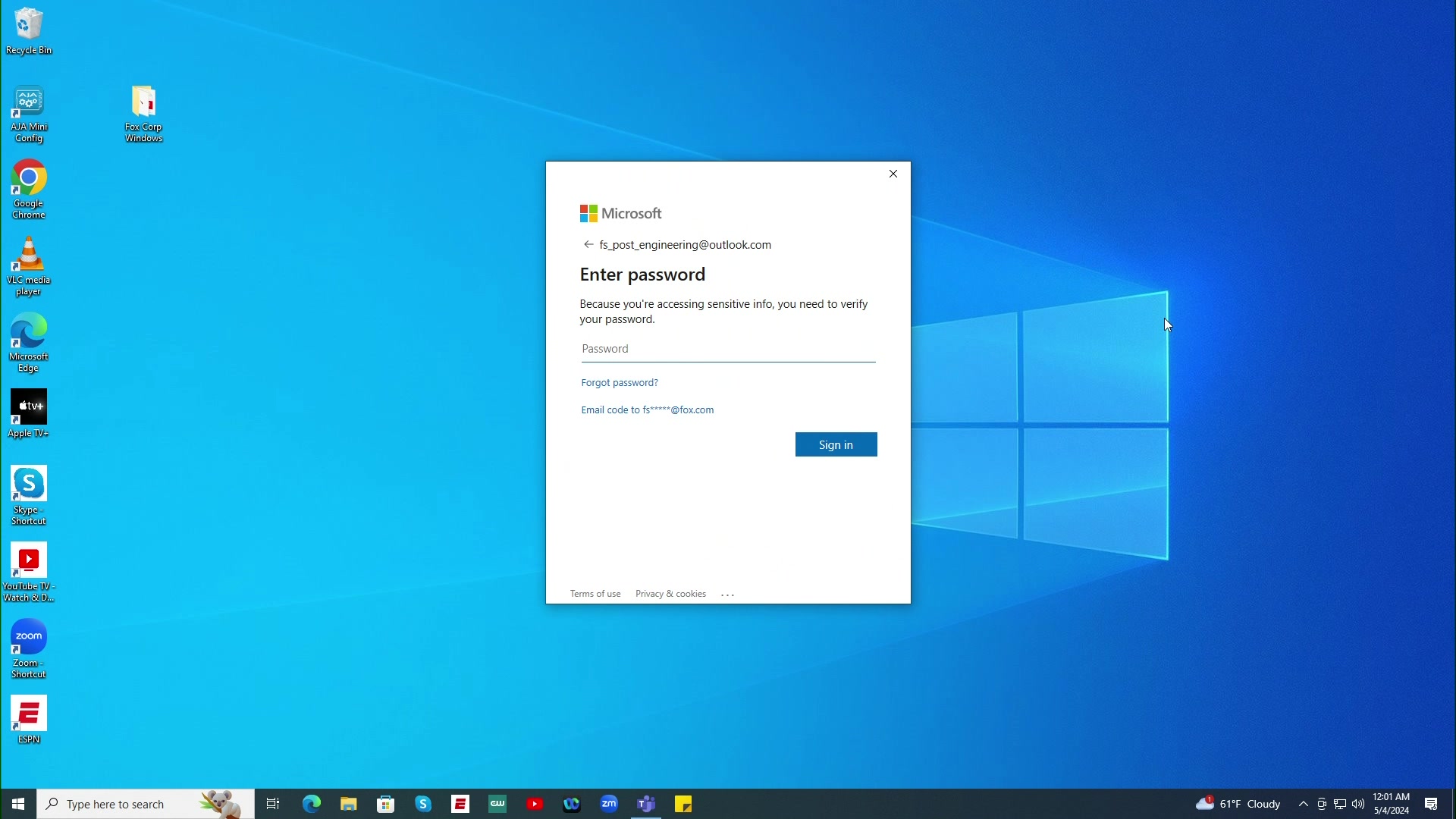
Task: Select the ESPN desktop shortcut
Action: click(29, 720)
